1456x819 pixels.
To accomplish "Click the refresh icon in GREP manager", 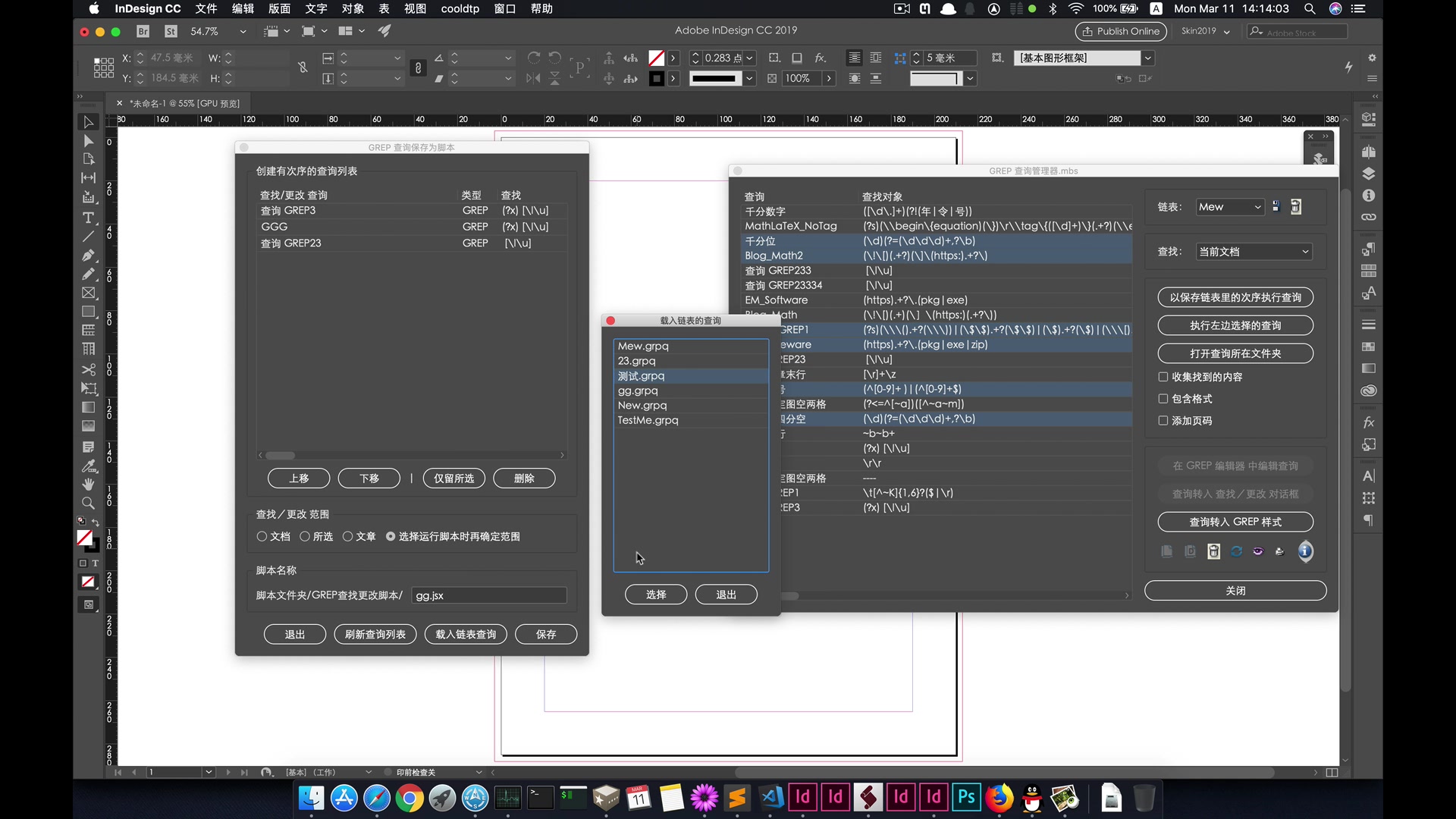I will click(x=1236, y=551).
